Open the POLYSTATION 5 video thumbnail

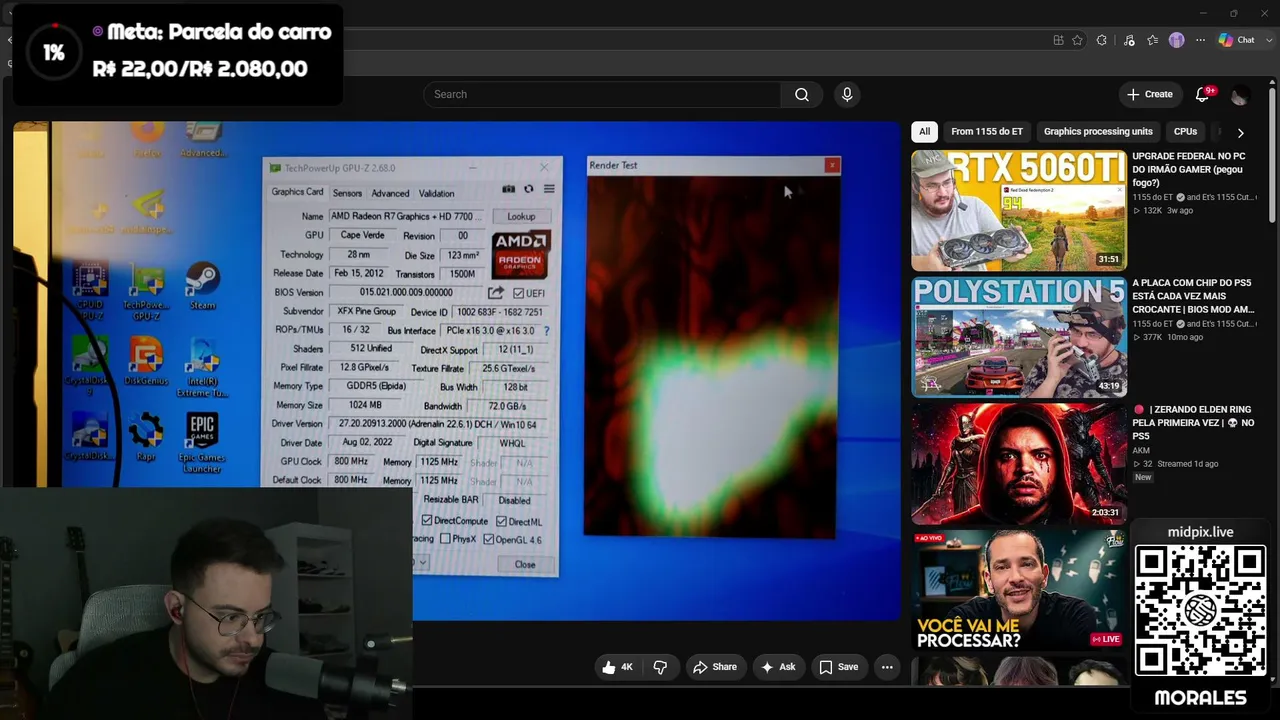[x=1018, y=337]
